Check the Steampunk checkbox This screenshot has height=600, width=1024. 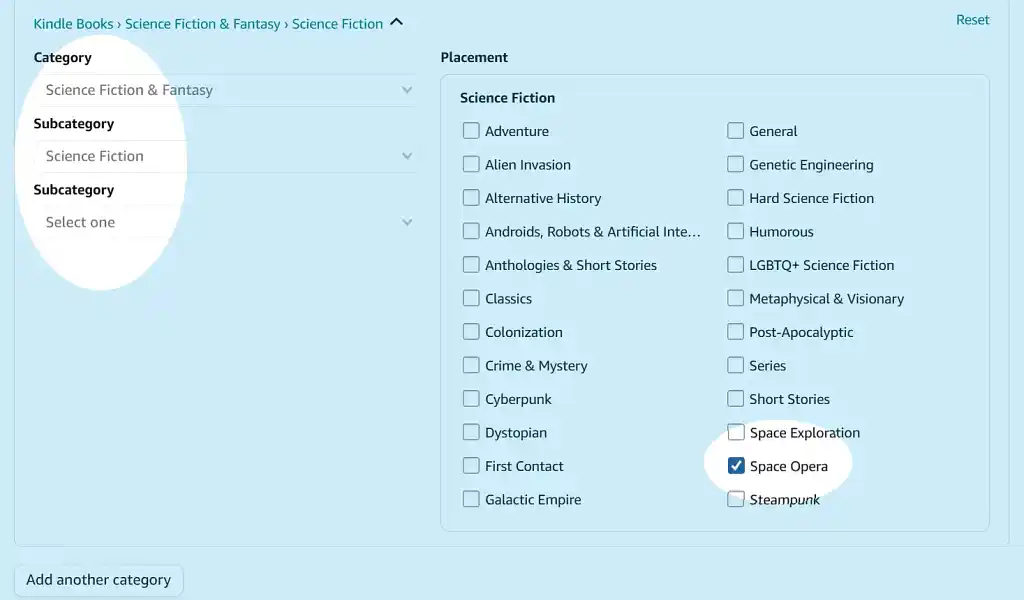point(735,499)
